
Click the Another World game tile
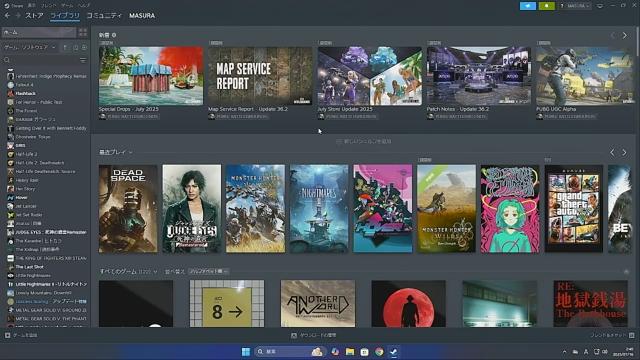[318, 304]
